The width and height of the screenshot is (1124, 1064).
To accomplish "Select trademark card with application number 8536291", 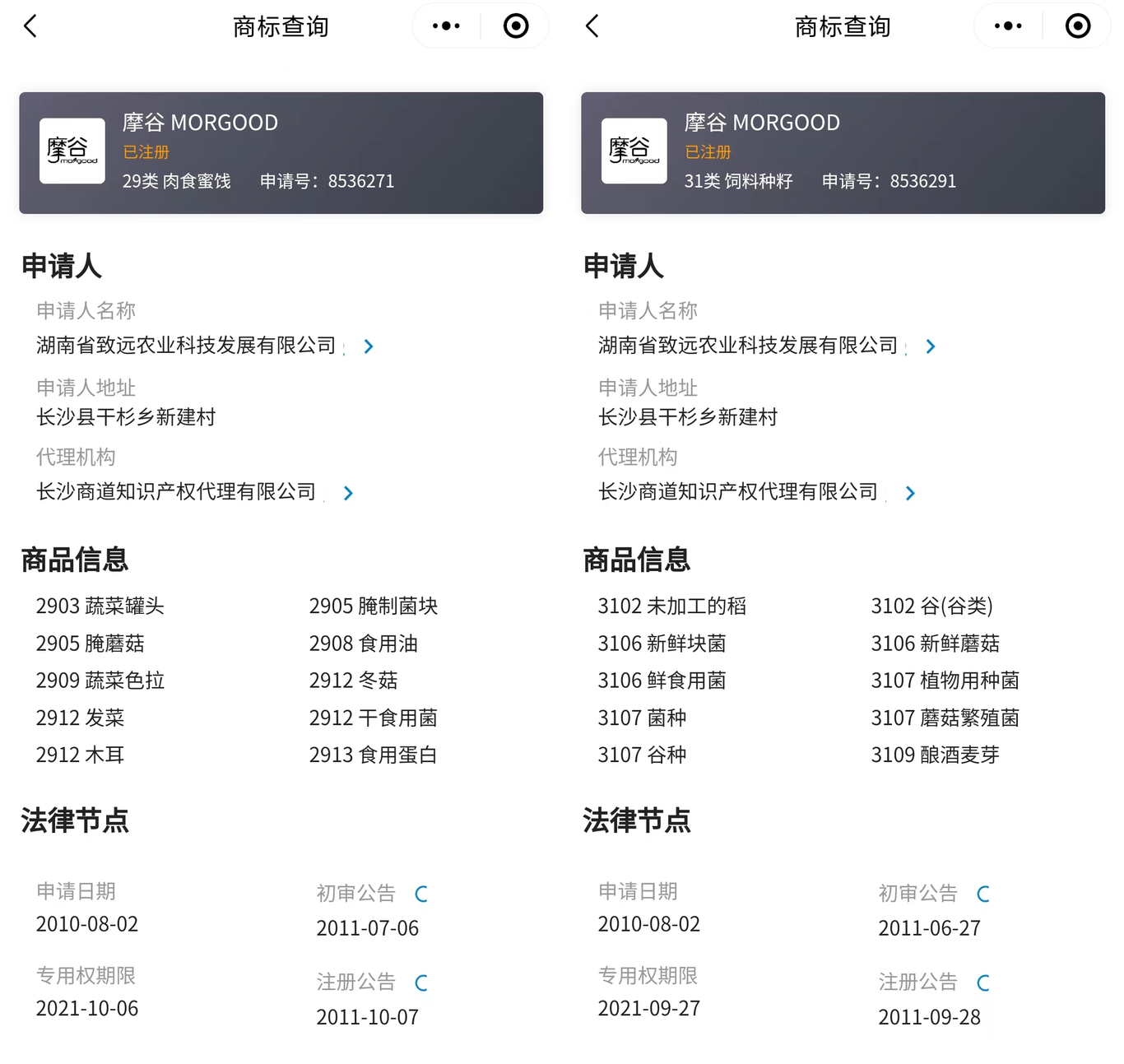I will point(843,153).
